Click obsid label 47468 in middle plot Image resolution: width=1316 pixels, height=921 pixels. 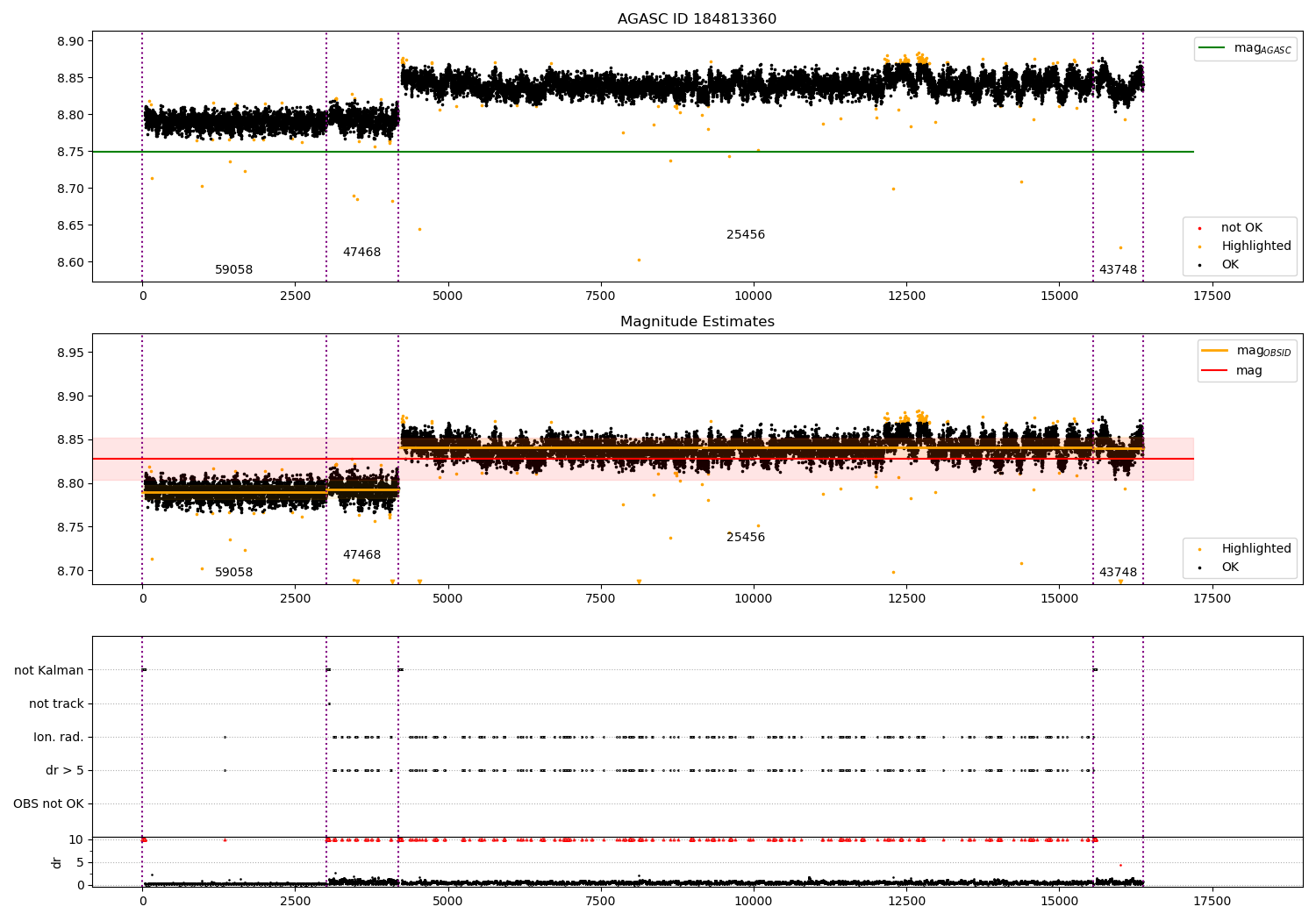(x=361, y=555)
